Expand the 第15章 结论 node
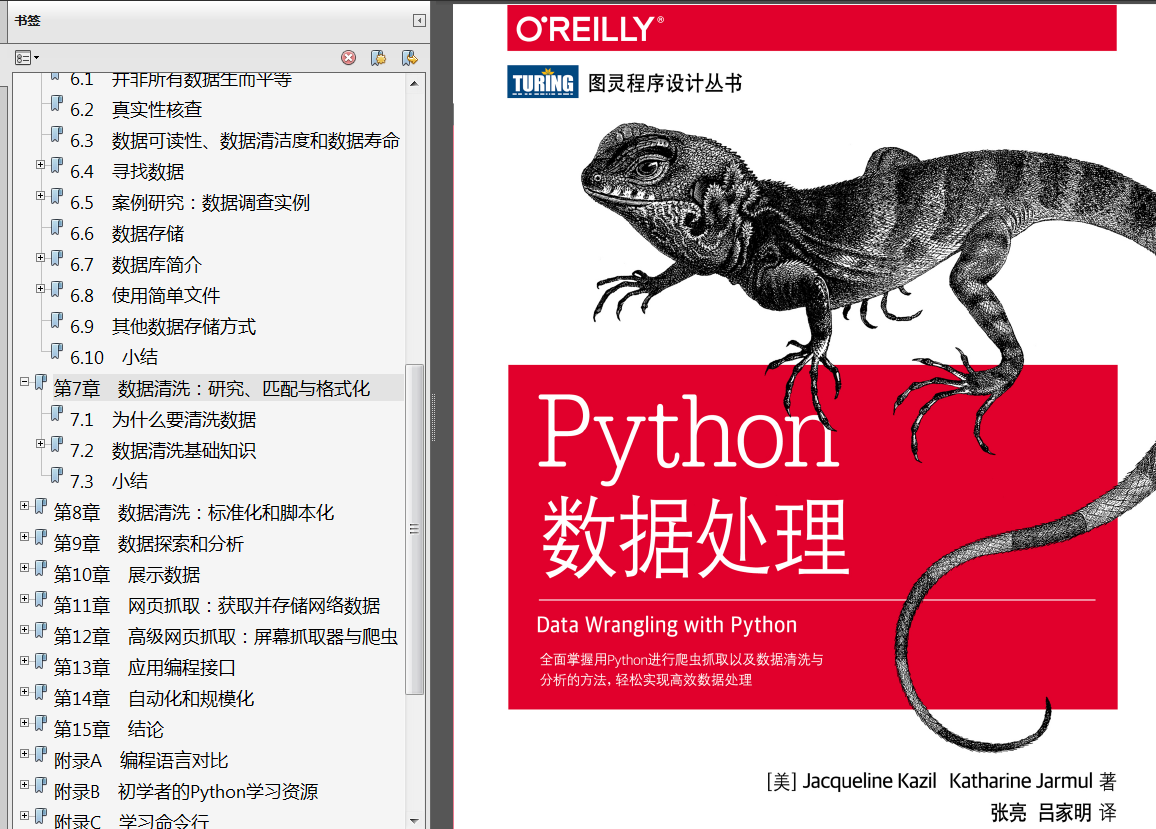Image resolution: width=1156 pixels, height=829 pixels. [24, 722]
